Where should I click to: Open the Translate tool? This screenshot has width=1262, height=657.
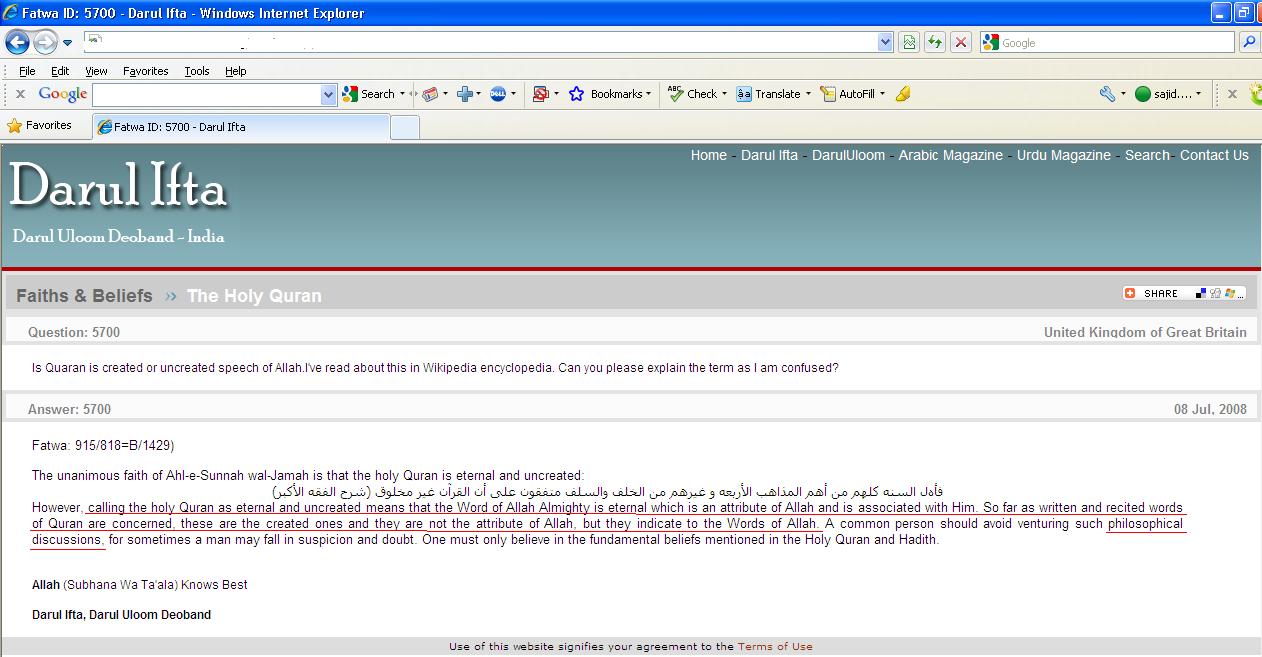(x=768, y=94)
